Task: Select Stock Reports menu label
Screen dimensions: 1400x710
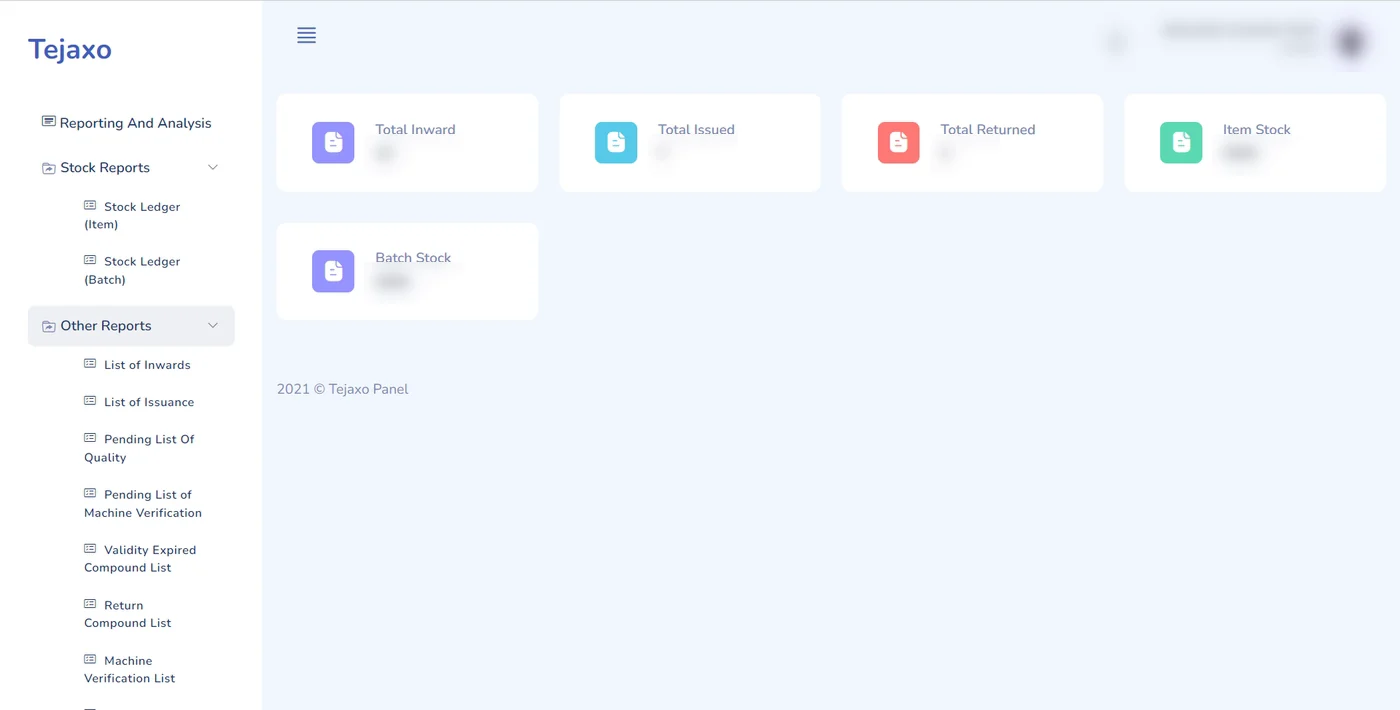Action: pos(105,168)
